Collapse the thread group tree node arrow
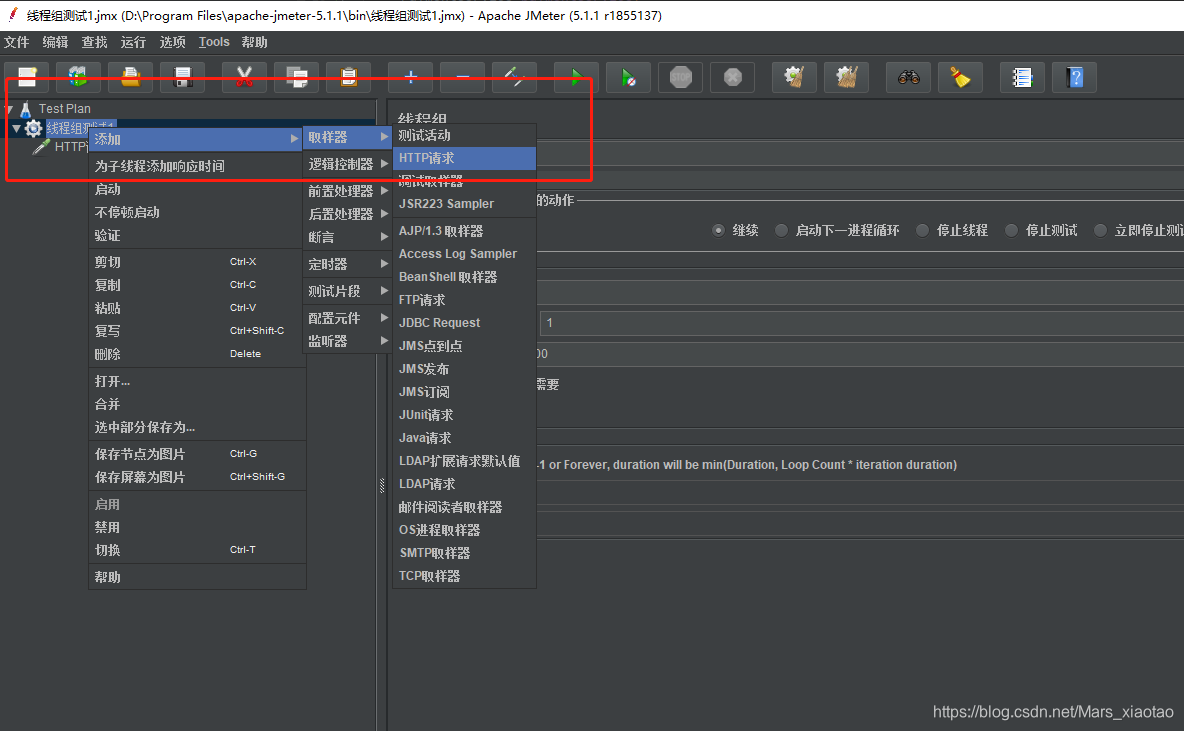Screen dimensions: 1184x731 (16, 128)
